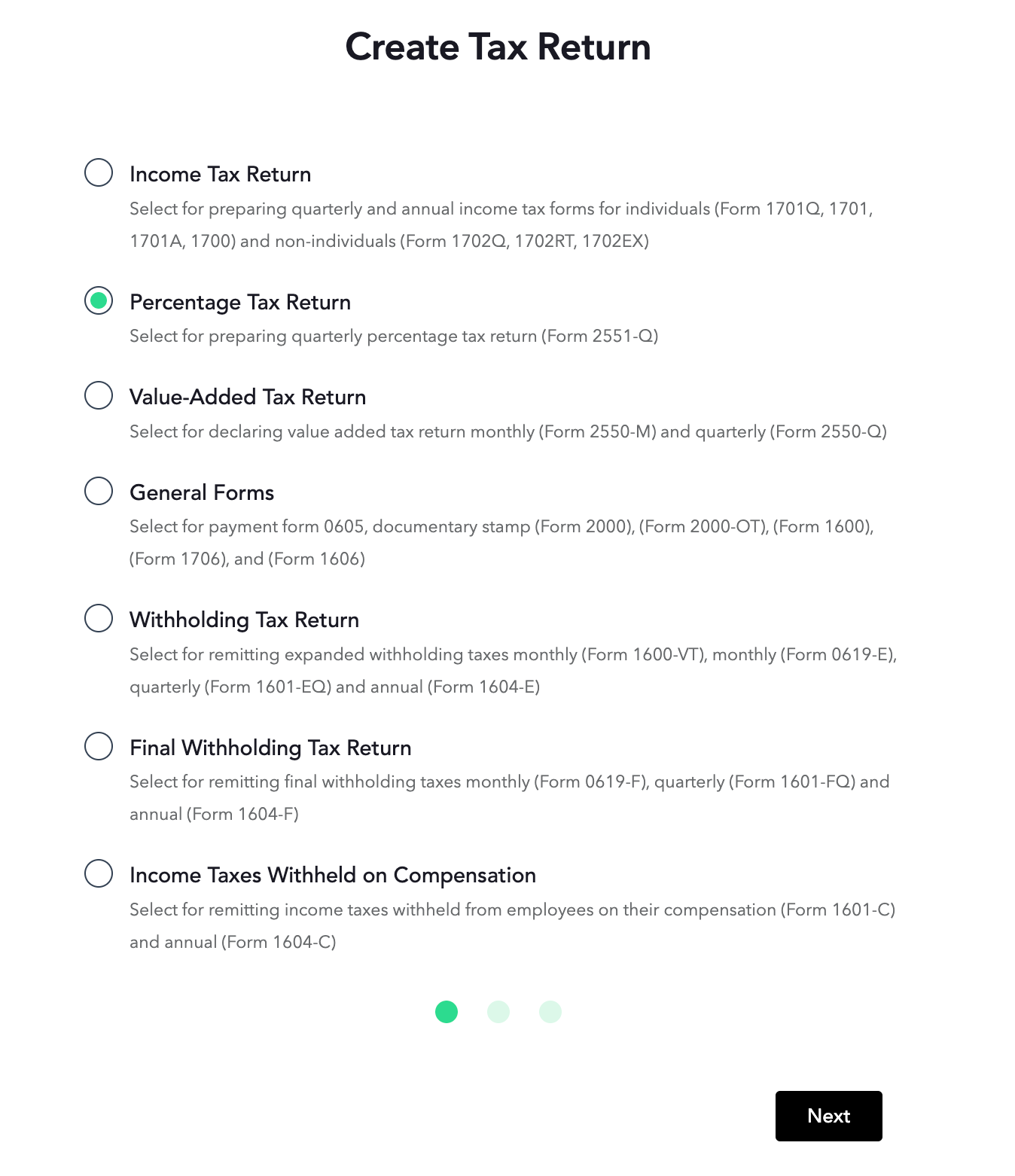Click Income Taxes Withheld on Compensation label
The height and width of the screenshot is (1176, 1015).
pyautogui.click(x=333, y=875)
